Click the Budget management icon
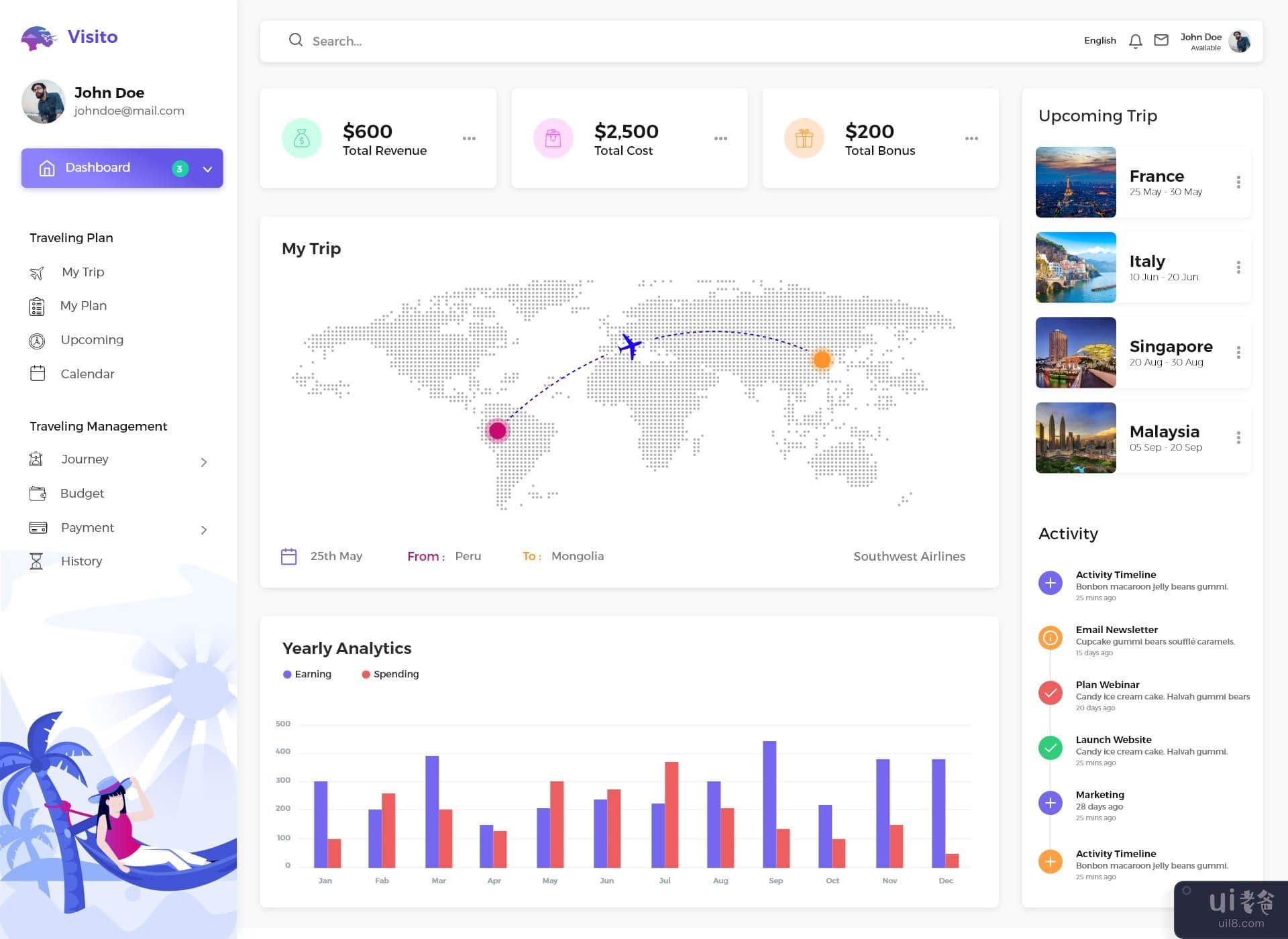 point(36,493)
